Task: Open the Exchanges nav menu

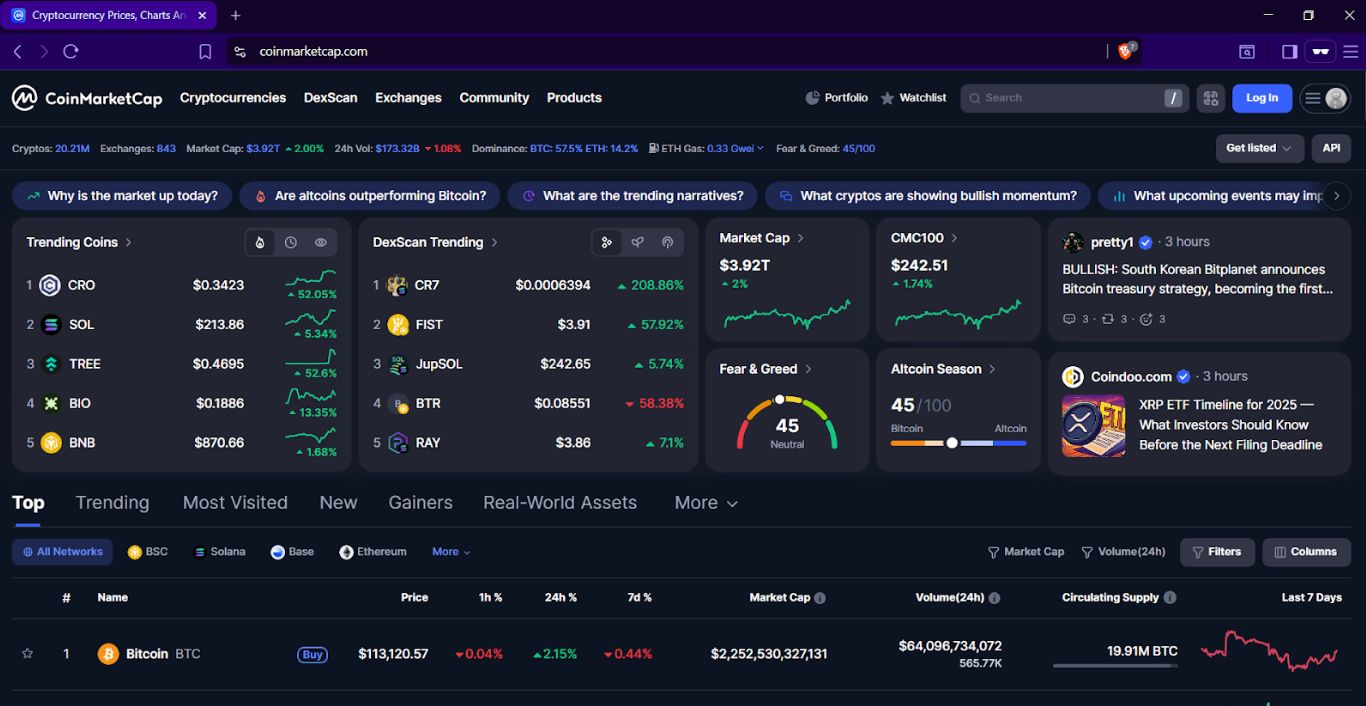Action: click(x=408, y=98)
